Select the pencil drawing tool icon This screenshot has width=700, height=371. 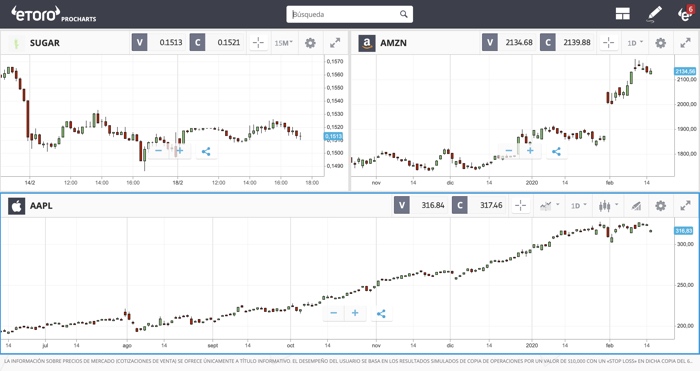tap(654, 14)
